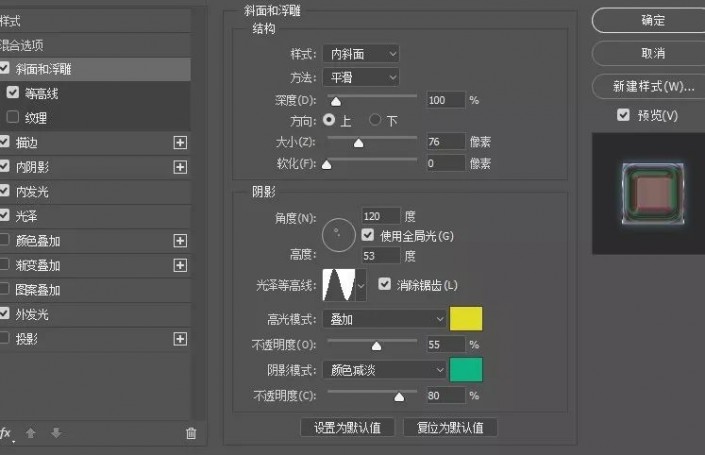Image resolution: width=705 pixels, height=455 pixels.
Task: Toggle the 预览 checkbox
Action: click(x=623, y=115)
